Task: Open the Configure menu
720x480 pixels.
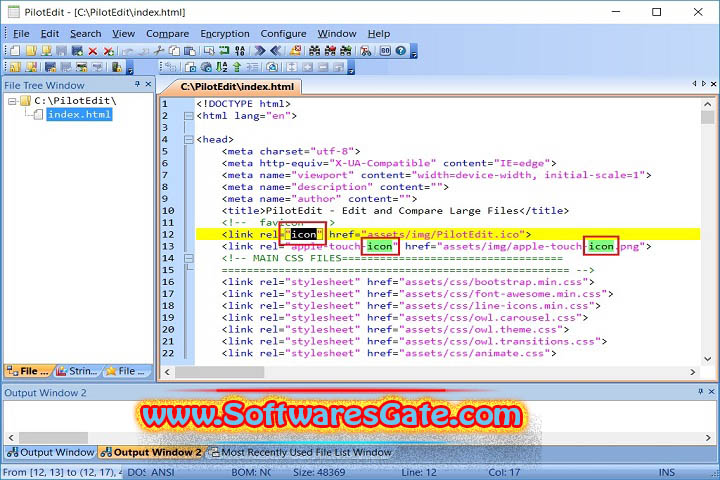Action: click(283, 34)
